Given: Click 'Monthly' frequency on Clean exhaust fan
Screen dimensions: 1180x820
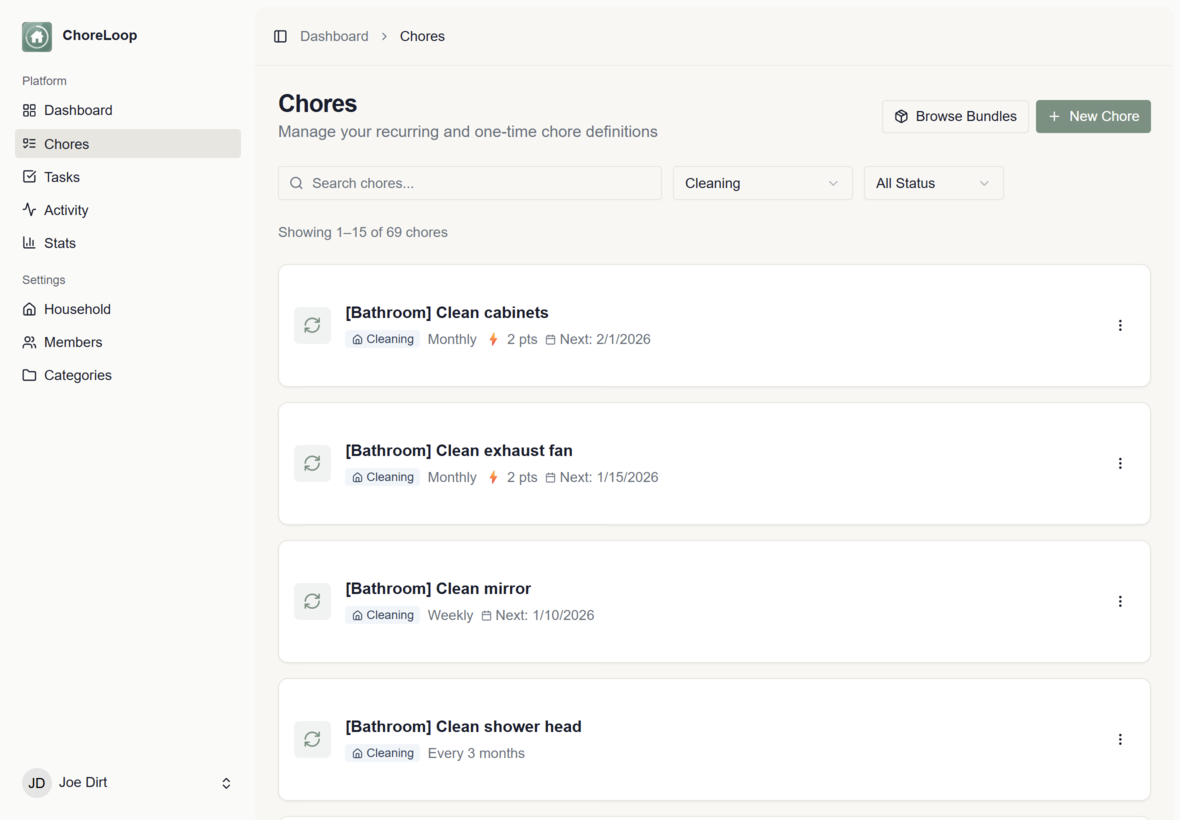Looking at the screenshot, I should click(452, 478).
